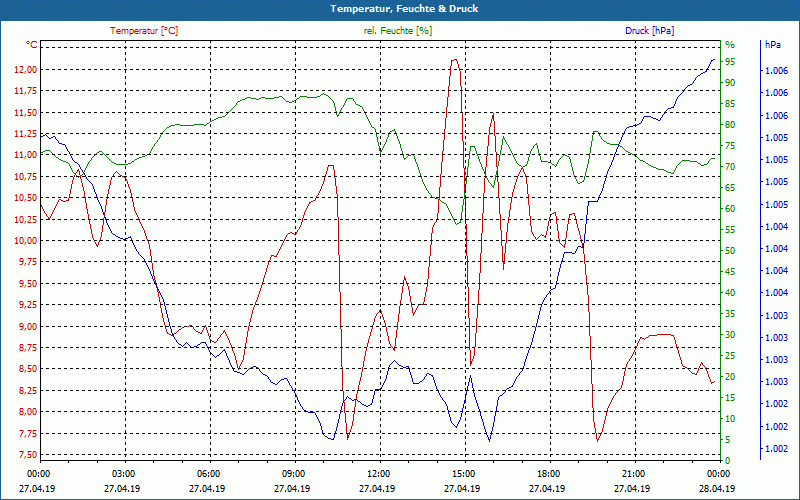
Task: Click the '12,00' temperature axis value
Action: [x=26, y=70]
